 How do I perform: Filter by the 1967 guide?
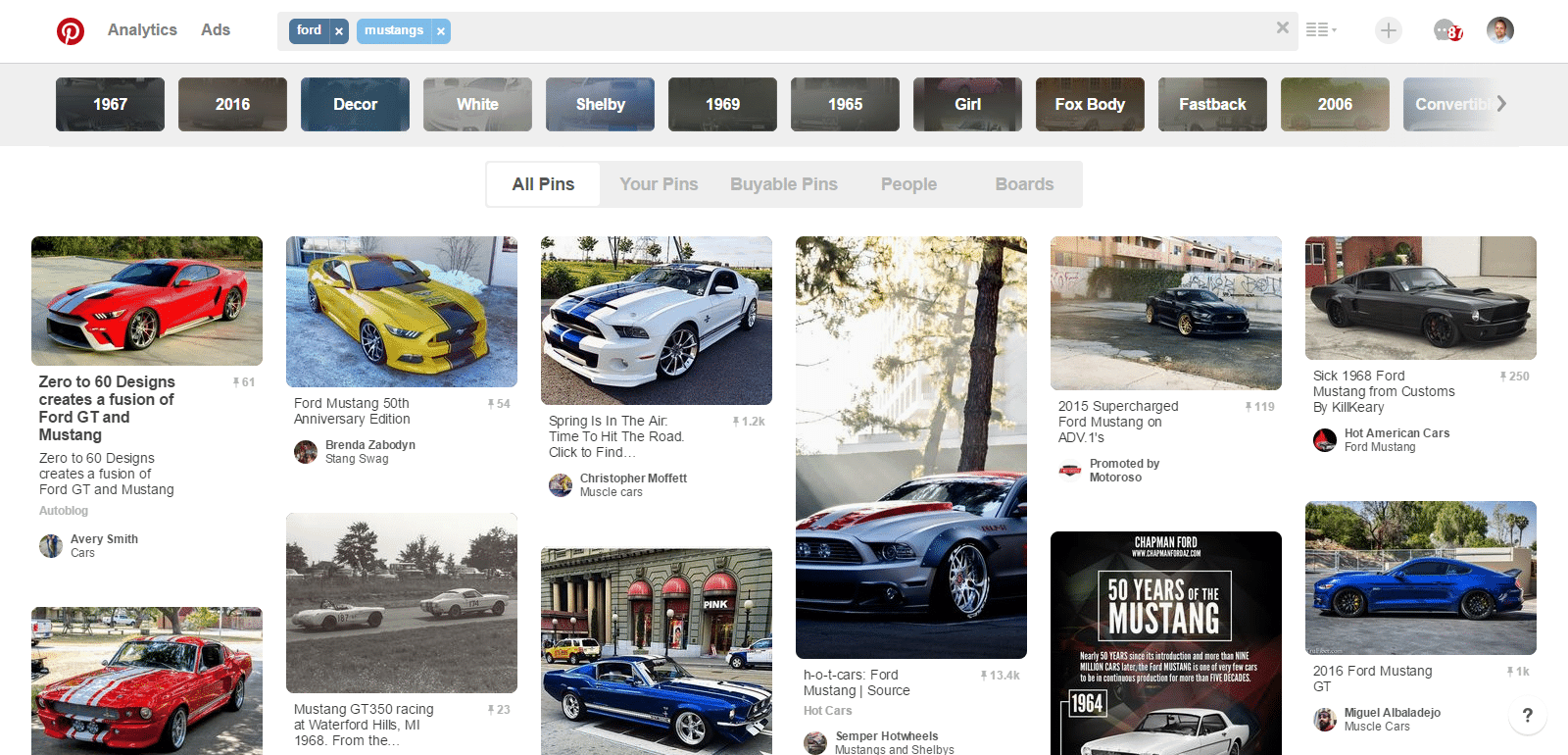pyautogui.click(x=110, y=104)
